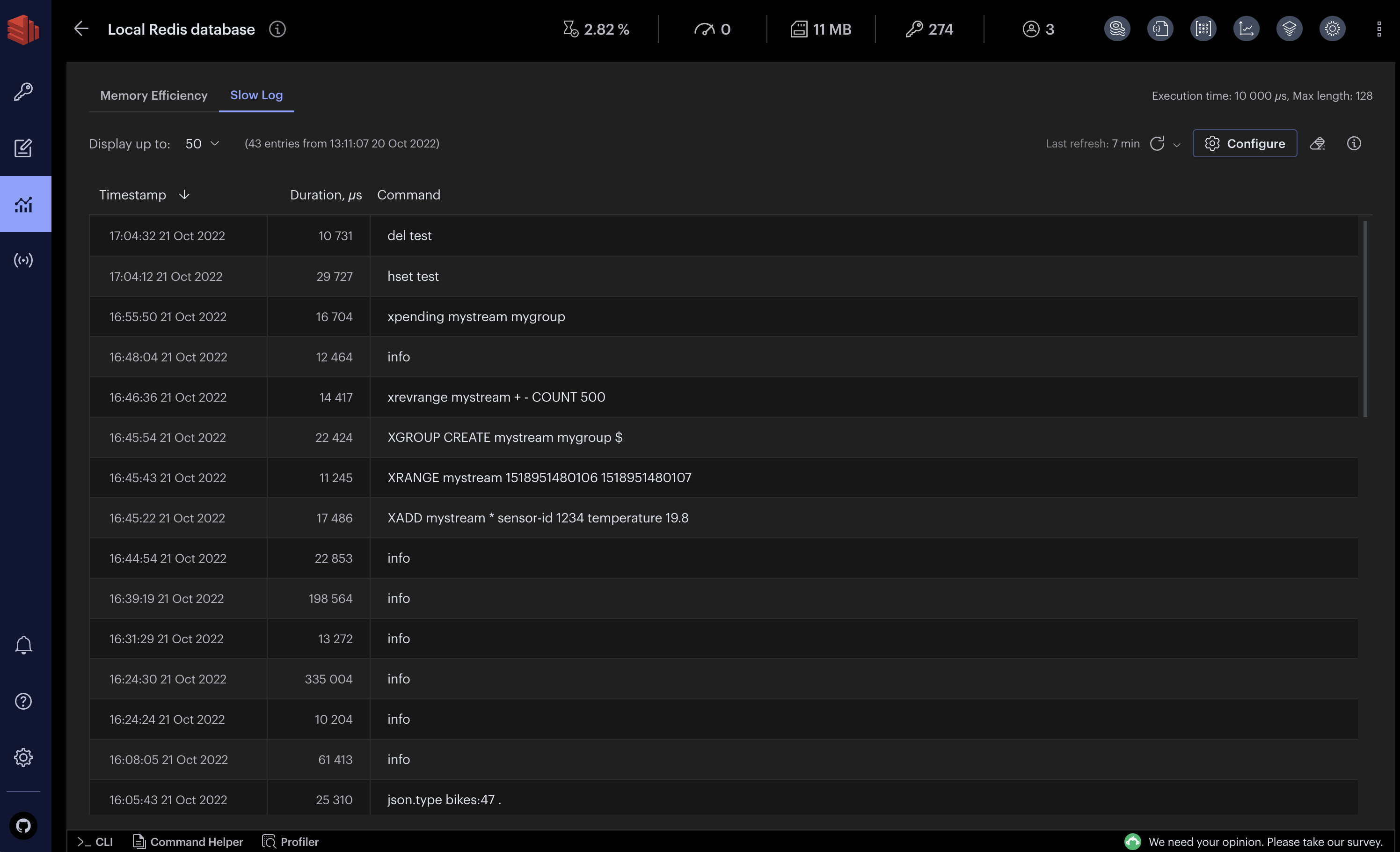This screenshot has width=1400, height=852.
Task: Open the three-dot more menu at top right
Action: 1379,29
